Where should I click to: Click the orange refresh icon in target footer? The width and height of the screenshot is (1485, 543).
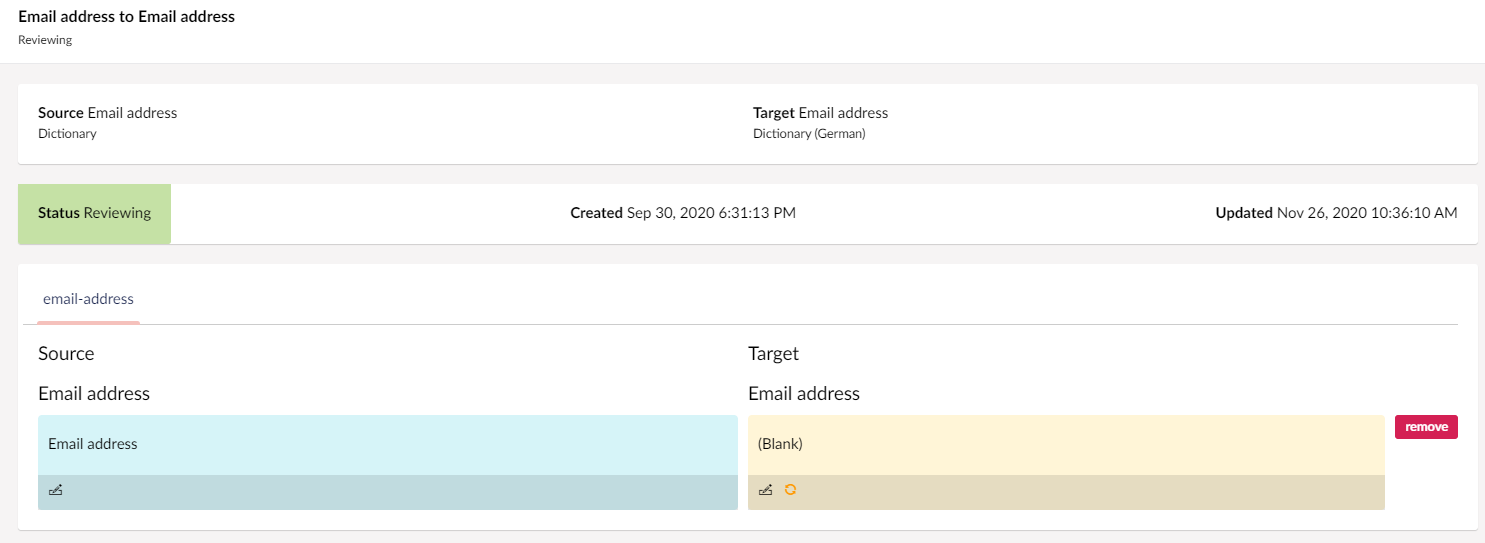pos(790,490)
